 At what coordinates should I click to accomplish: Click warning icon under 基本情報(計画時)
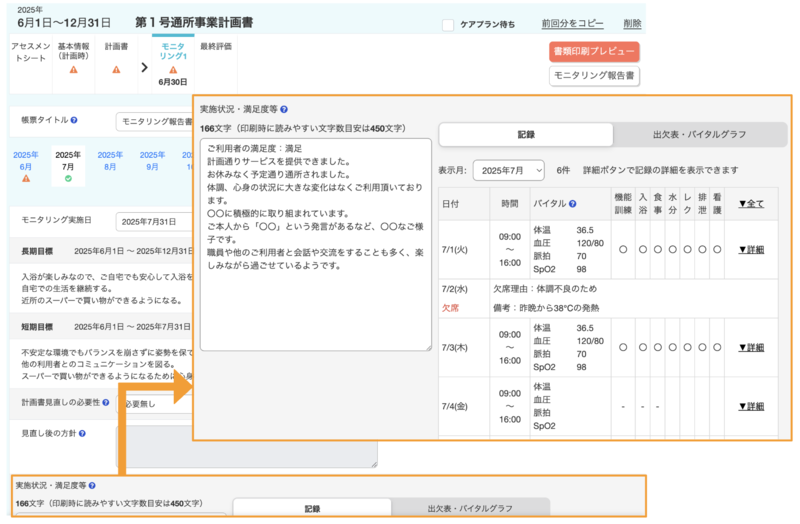pos(73,69)
